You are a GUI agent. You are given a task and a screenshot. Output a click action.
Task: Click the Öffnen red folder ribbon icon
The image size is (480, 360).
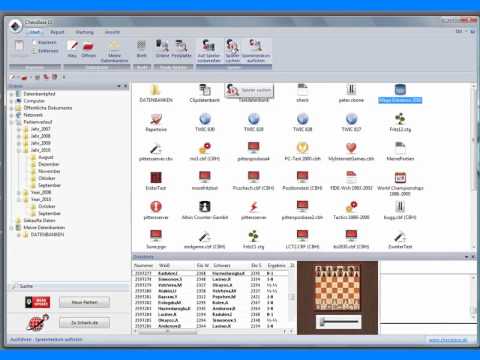tap(88, 48)
